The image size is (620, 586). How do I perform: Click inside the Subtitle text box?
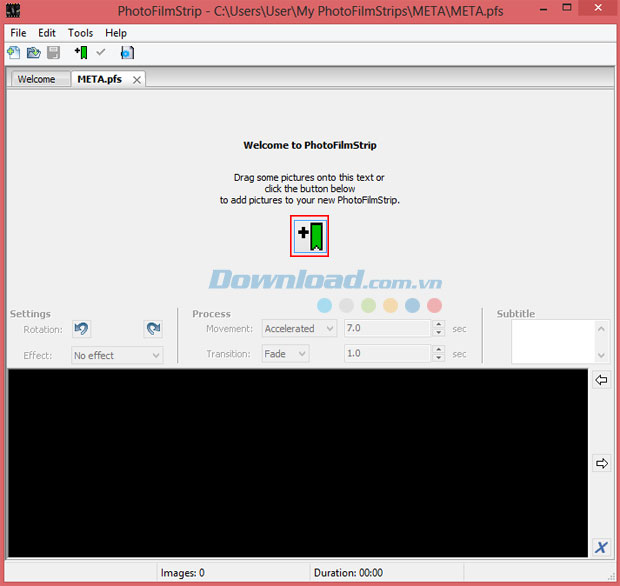(x=553, y=342)
